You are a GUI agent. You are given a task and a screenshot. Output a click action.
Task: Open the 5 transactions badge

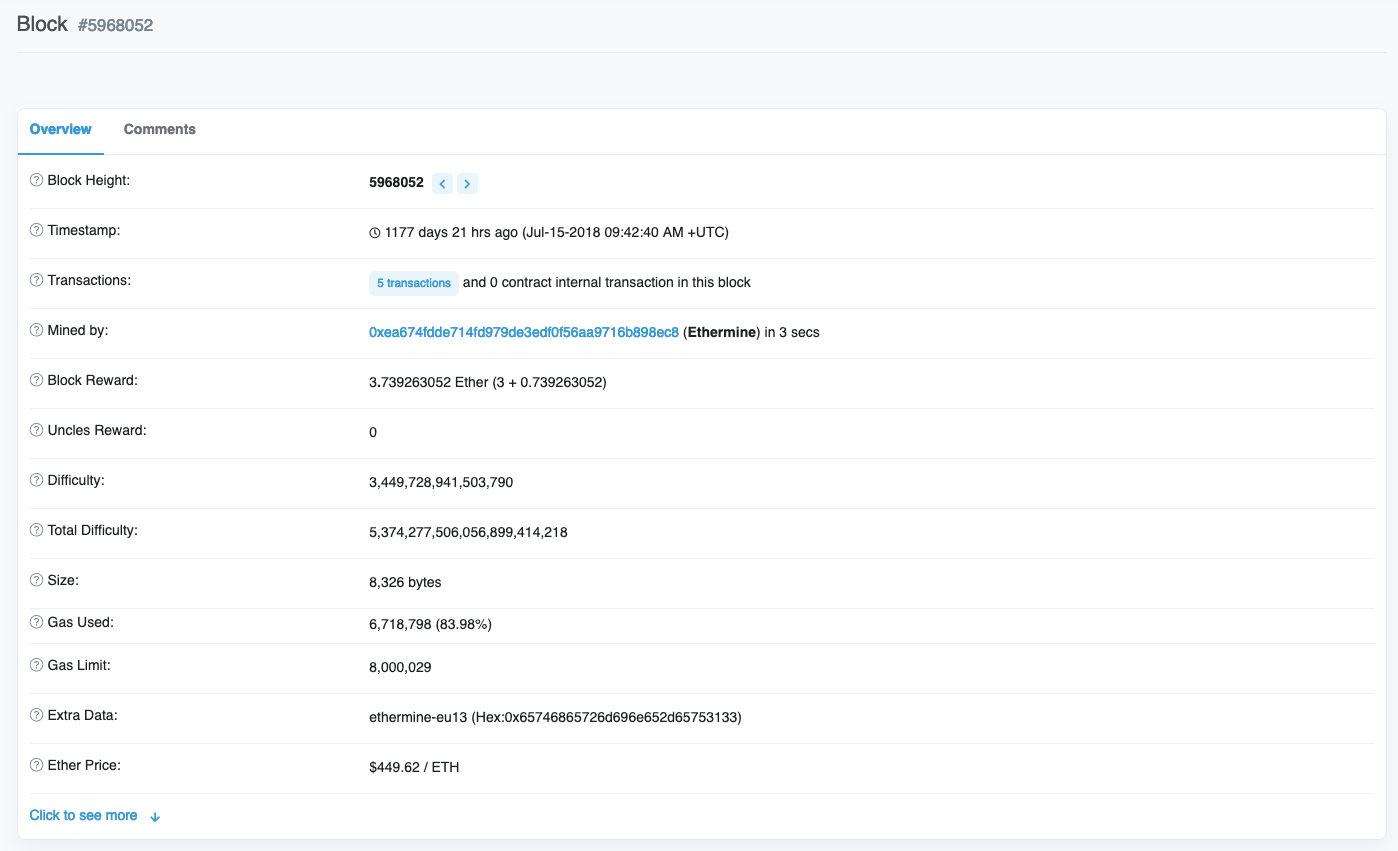click(414, 283)
